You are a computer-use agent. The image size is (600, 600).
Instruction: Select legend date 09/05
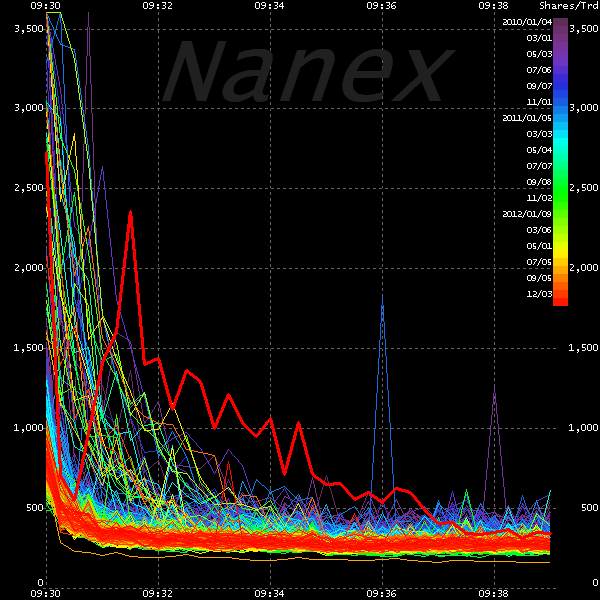pos(539,278)
